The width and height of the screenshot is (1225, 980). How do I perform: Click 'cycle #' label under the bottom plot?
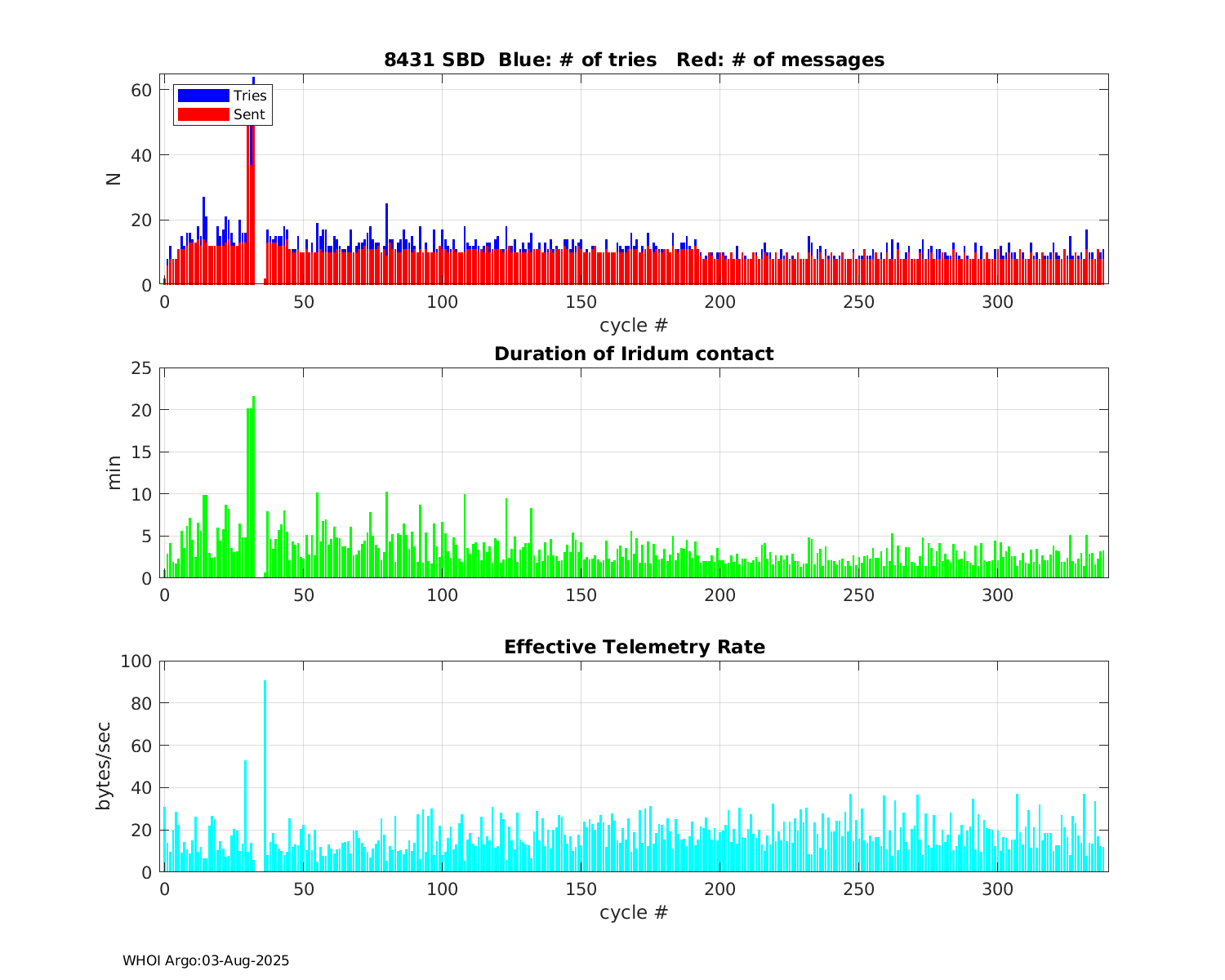634,912
